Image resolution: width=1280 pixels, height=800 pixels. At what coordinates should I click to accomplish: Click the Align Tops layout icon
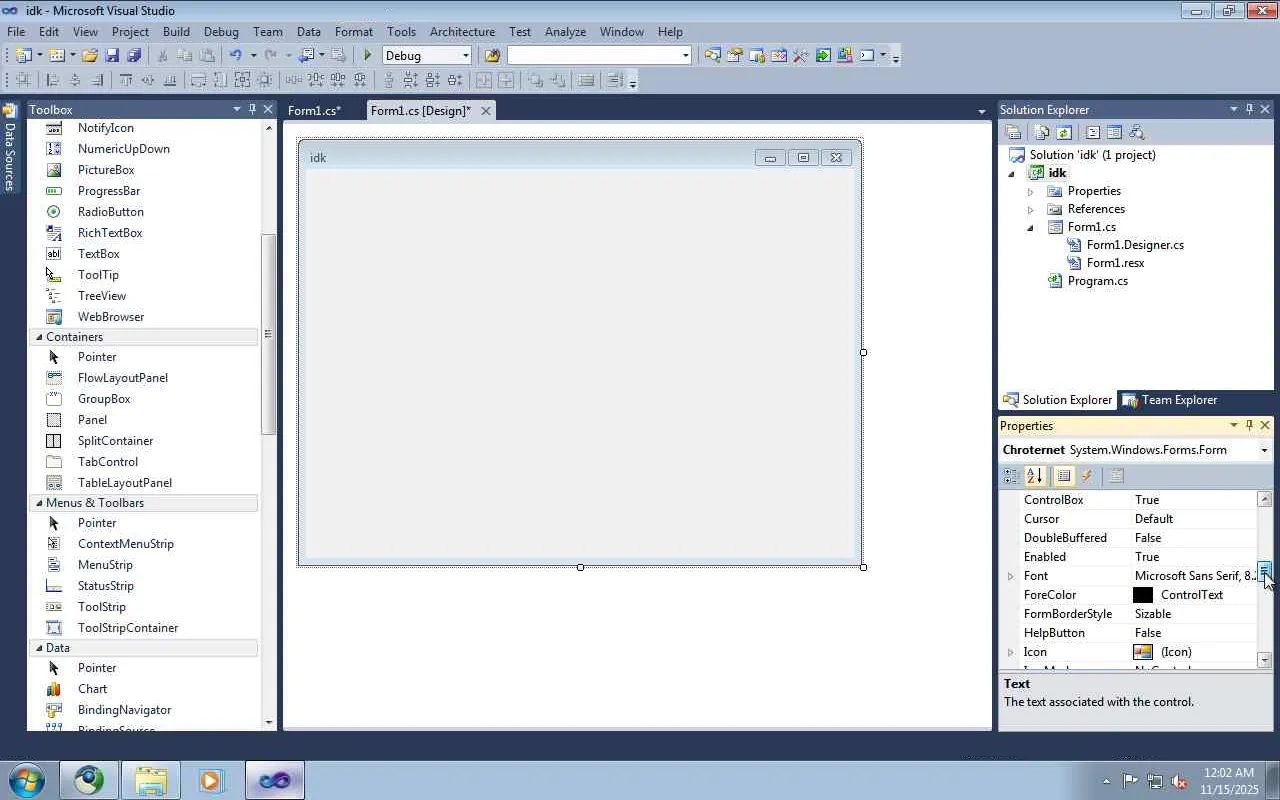pyautogui.click(x=126, y=81)
